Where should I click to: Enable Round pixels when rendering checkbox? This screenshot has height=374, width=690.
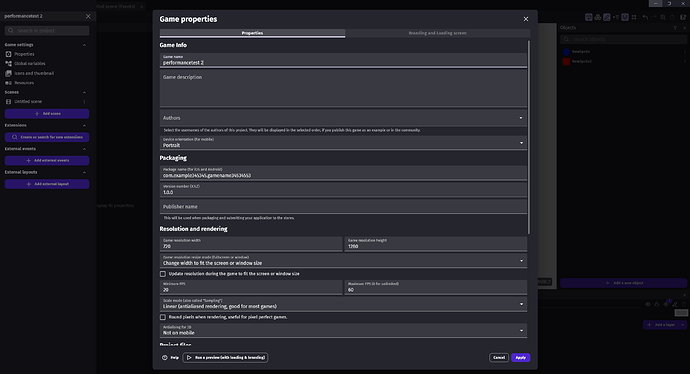163,317
